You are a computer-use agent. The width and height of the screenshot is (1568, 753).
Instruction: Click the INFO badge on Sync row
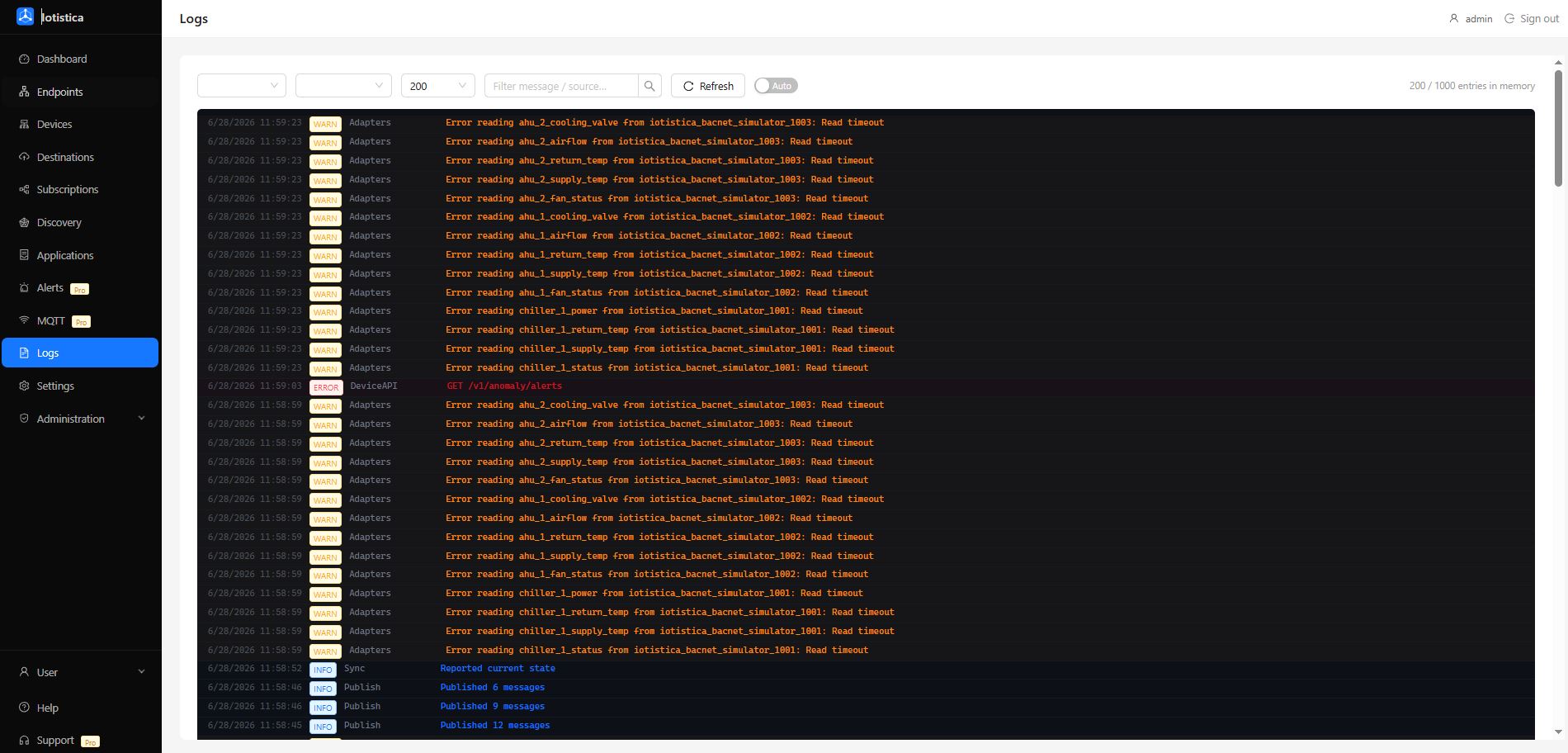coord(323,670)
